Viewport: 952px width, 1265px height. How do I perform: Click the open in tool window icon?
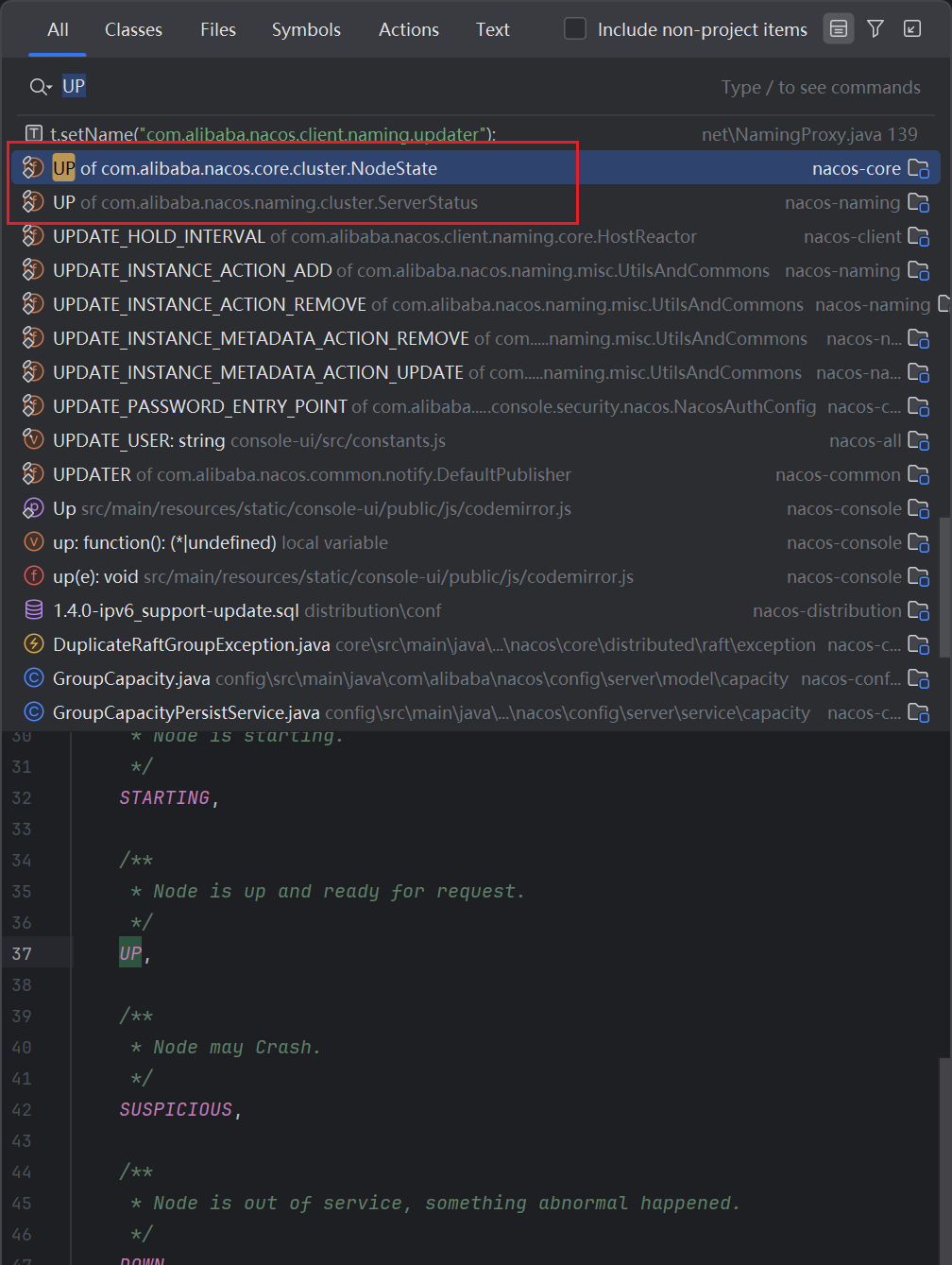click(x=912, y=29)
